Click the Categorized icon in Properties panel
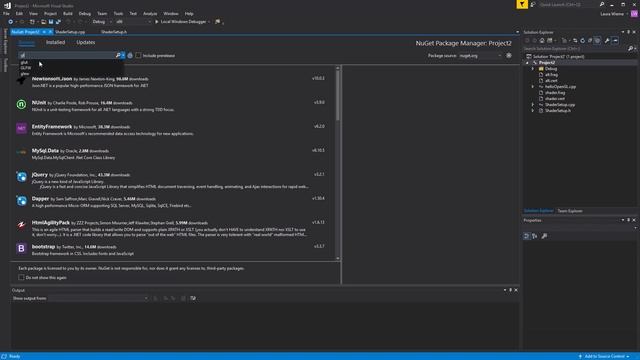Screen dimensions: 640x360 527,236
